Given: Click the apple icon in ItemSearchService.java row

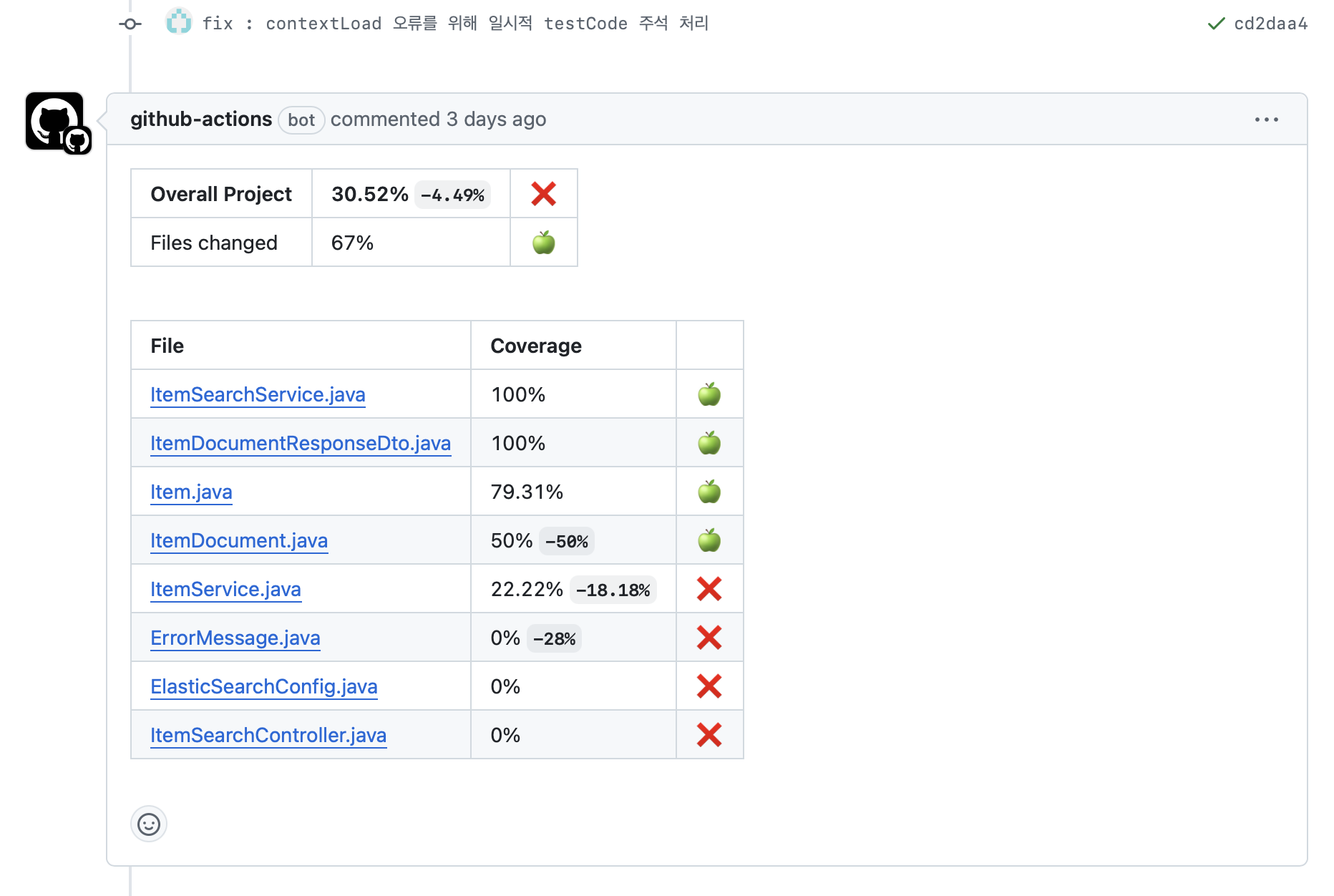Looking at the screenshot, I should (709, 394).
